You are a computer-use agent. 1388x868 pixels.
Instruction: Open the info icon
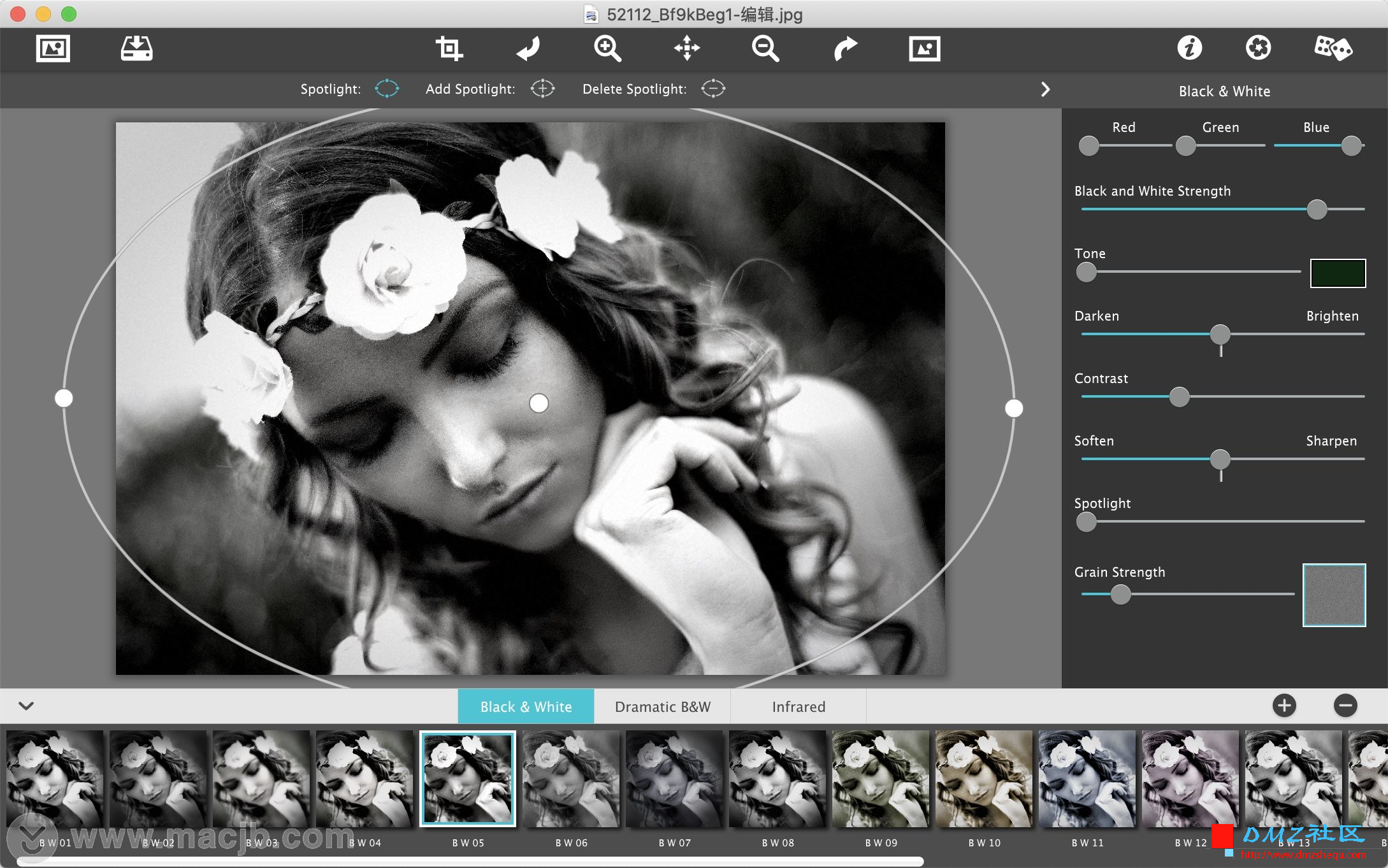tap(1189, 48)
